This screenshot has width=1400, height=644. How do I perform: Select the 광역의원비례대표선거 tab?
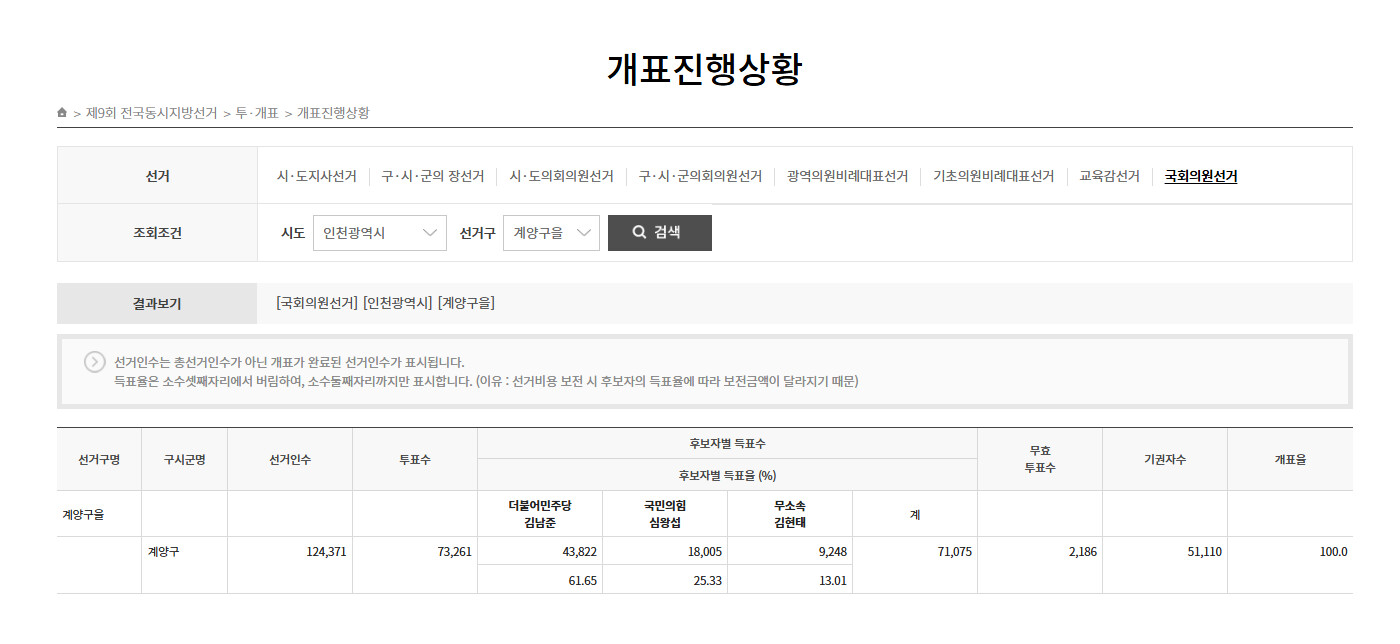click(847, 176)
